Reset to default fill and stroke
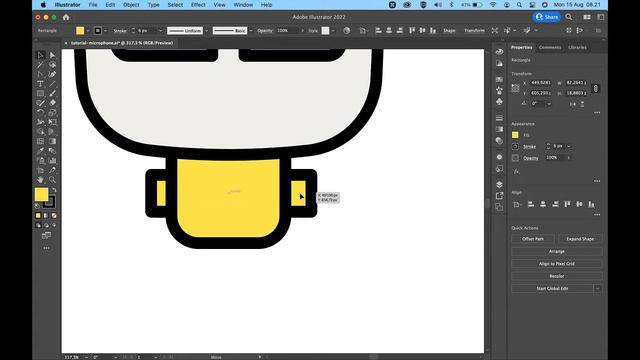Image resolution: width=640 pixels, height=360 pixels. [x=38, y=207]
